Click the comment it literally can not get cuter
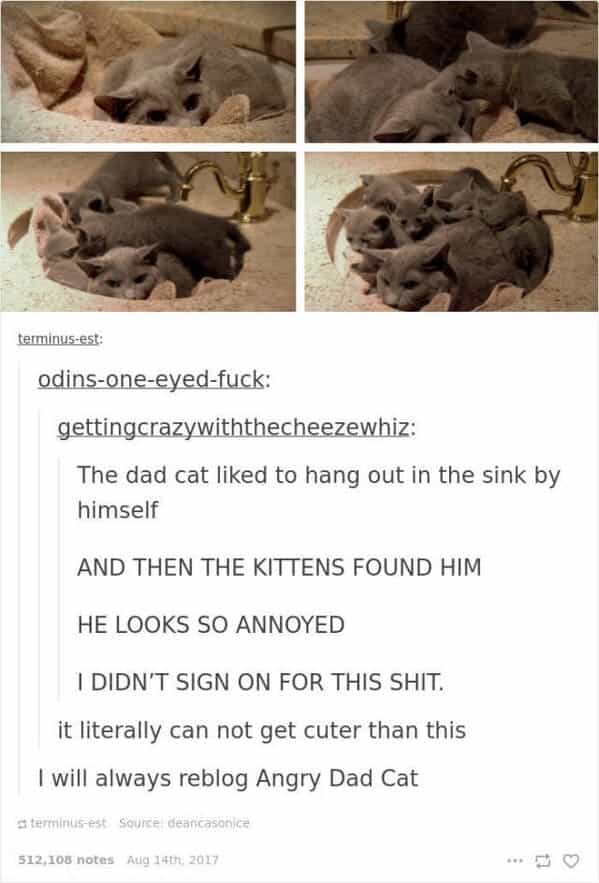Screen dimensions: 599x883 click(x=262, y=730)
